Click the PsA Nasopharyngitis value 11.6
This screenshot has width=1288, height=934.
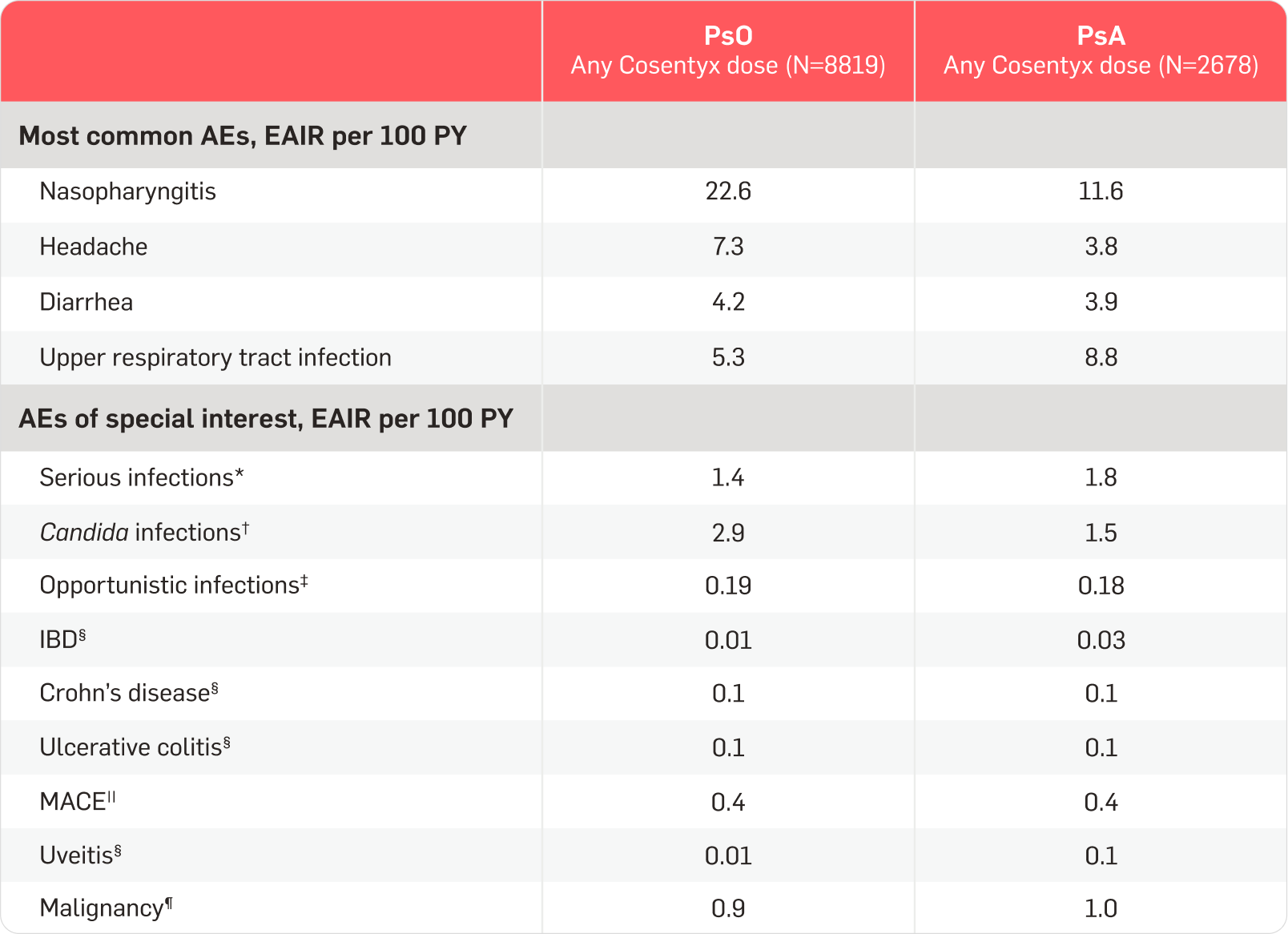[x=1101, y=191]
